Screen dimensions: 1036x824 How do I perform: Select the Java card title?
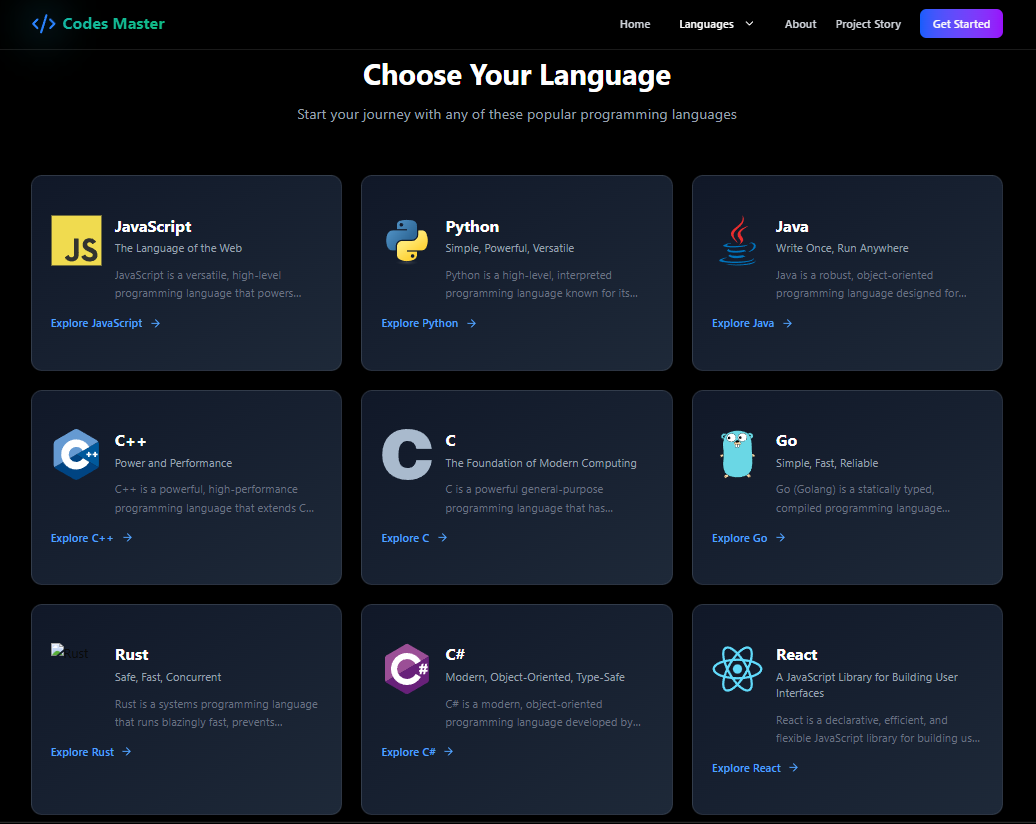(792, 227)
